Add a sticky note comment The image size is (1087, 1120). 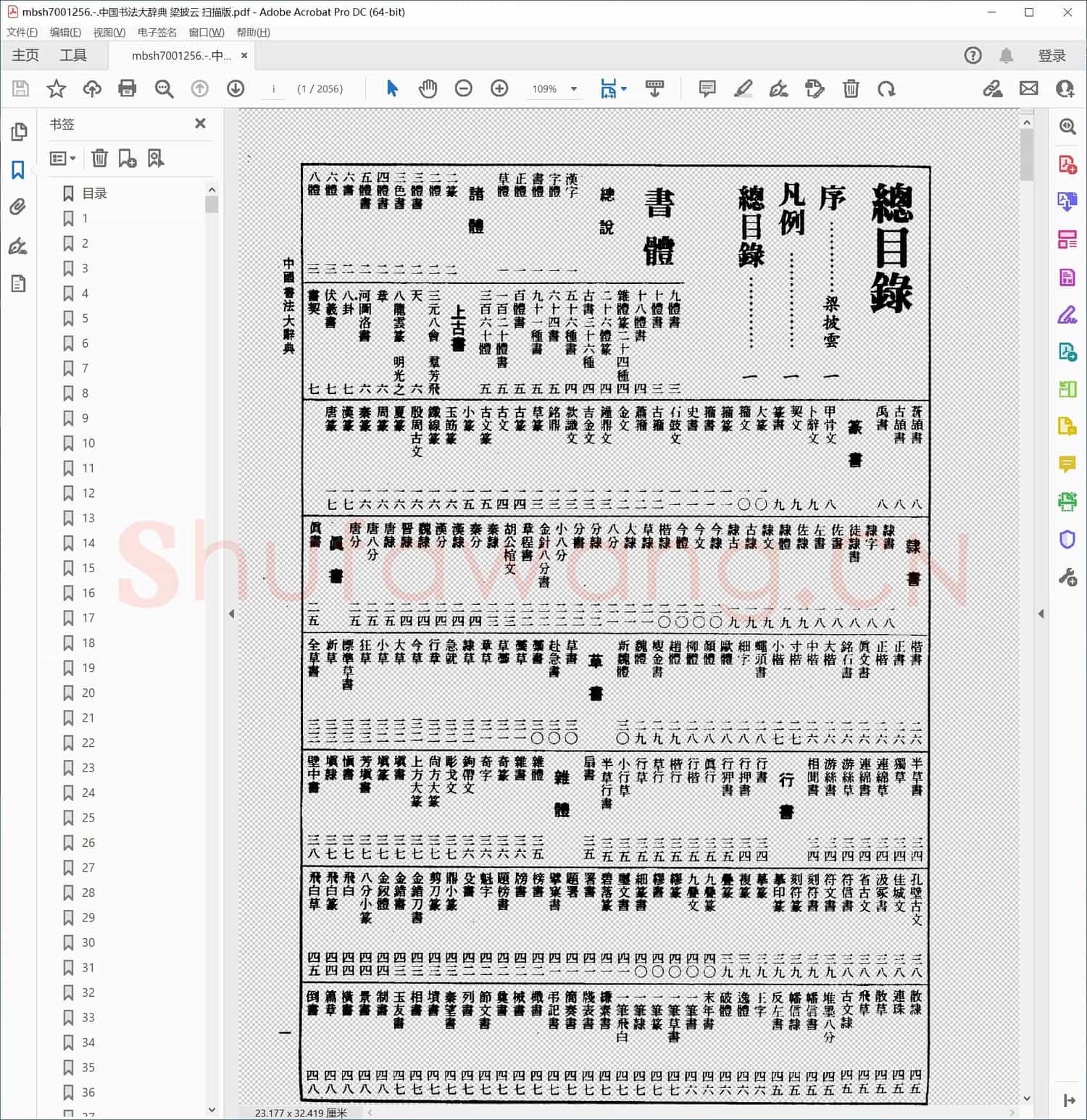pos(707,88)
